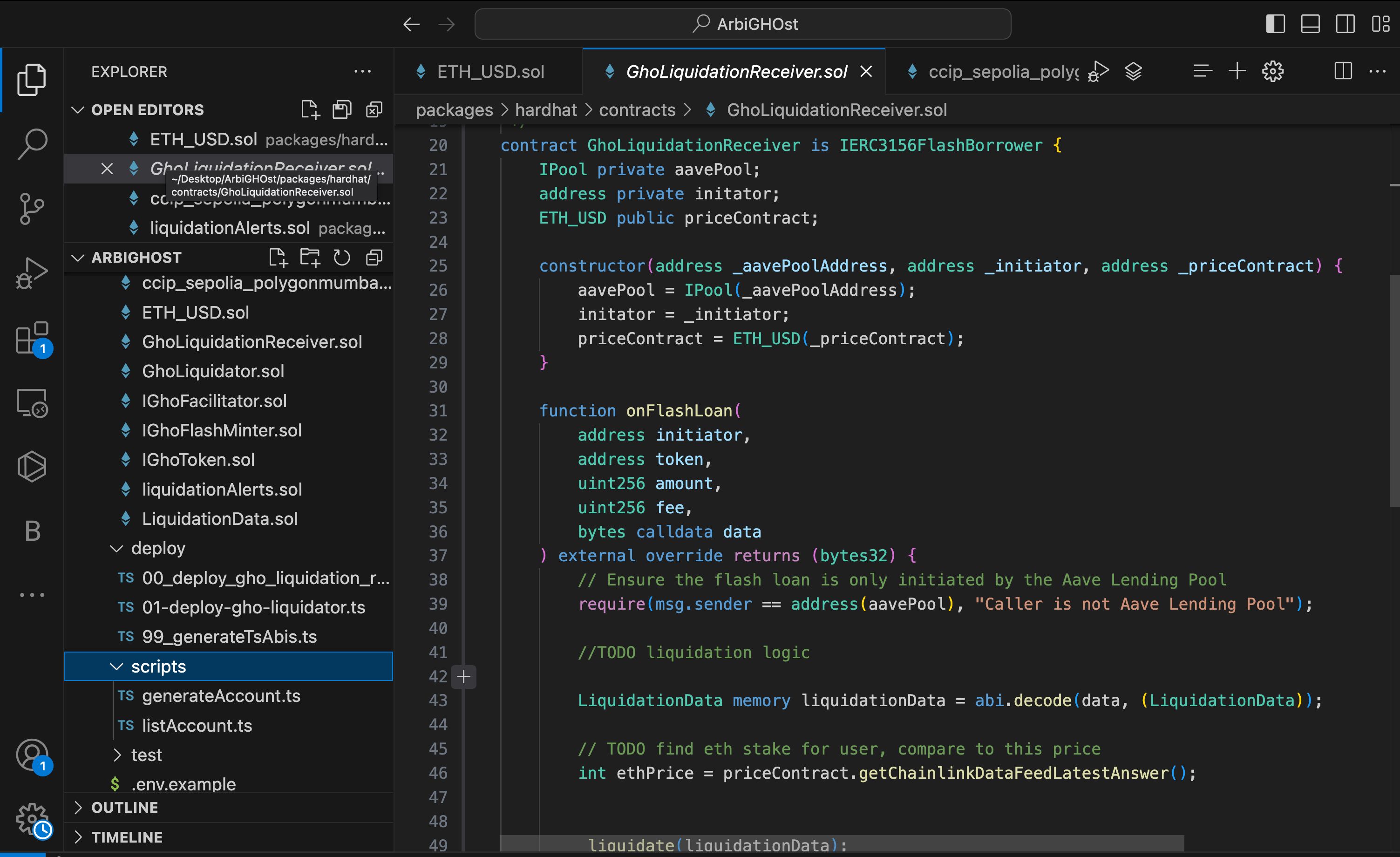Click the ArbiGHOst command center search box
The image size is (1400, 857).
click(742, 24)
